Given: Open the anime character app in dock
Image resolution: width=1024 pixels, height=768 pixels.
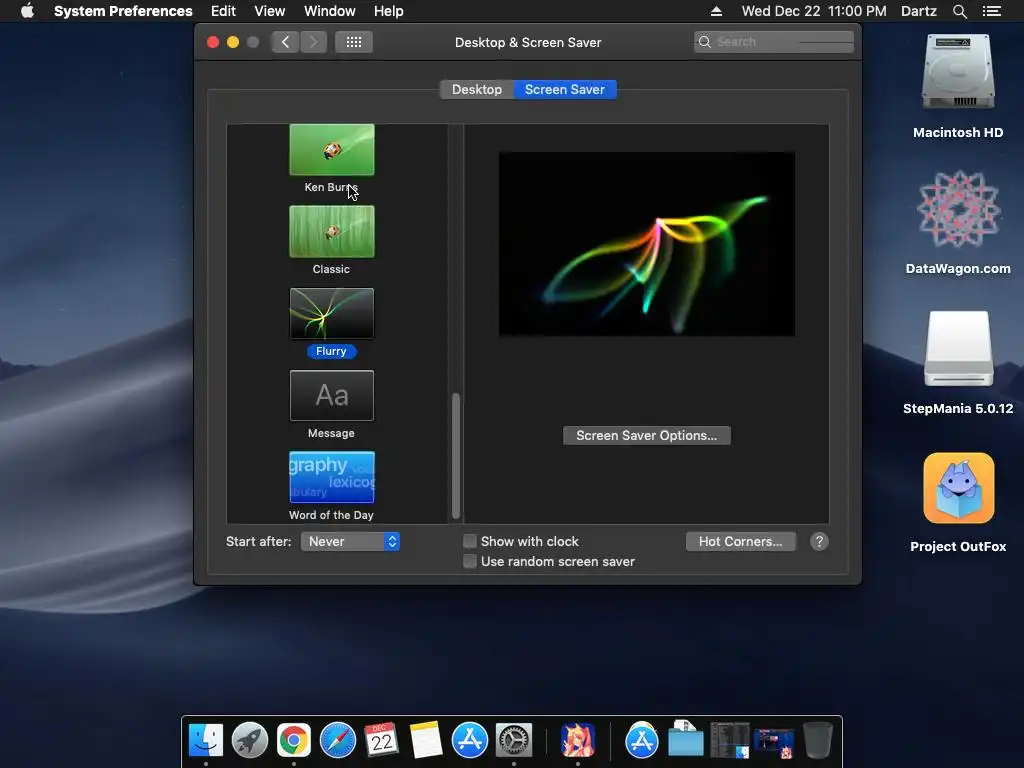Looking at the screenshot, I should [578, 740].
